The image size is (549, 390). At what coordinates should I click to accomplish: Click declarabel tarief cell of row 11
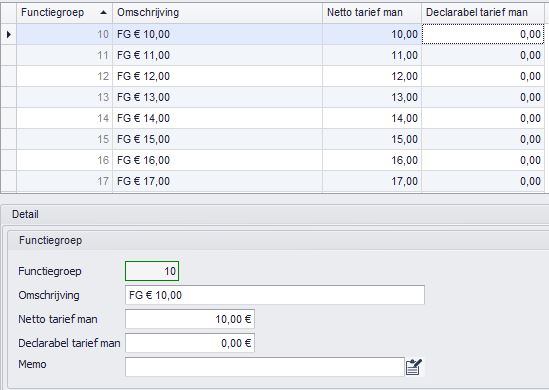(483, 55)
